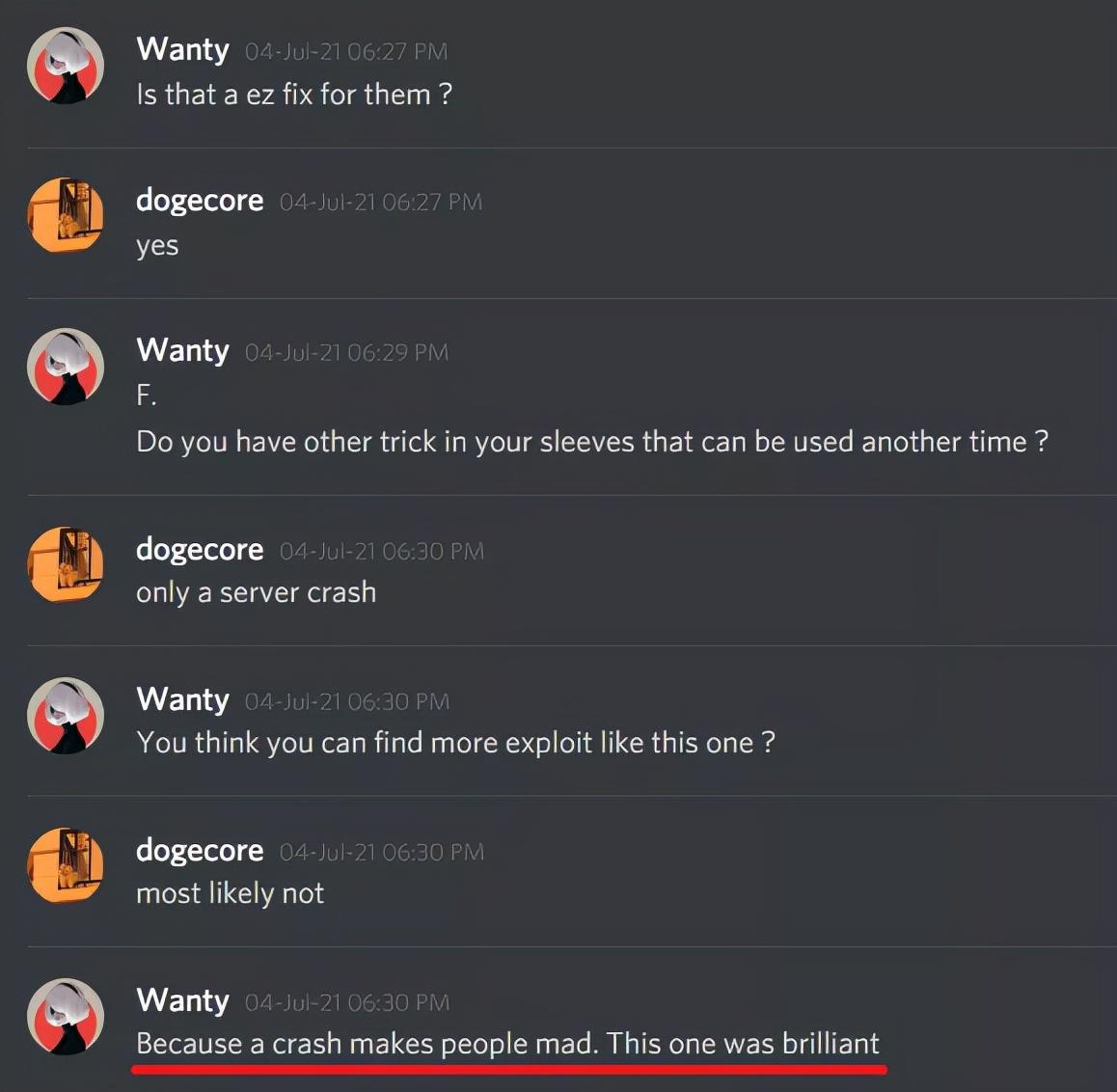
Task: Click the Wanty username above 'Is that a ez fix'
Action: [182, 50]
